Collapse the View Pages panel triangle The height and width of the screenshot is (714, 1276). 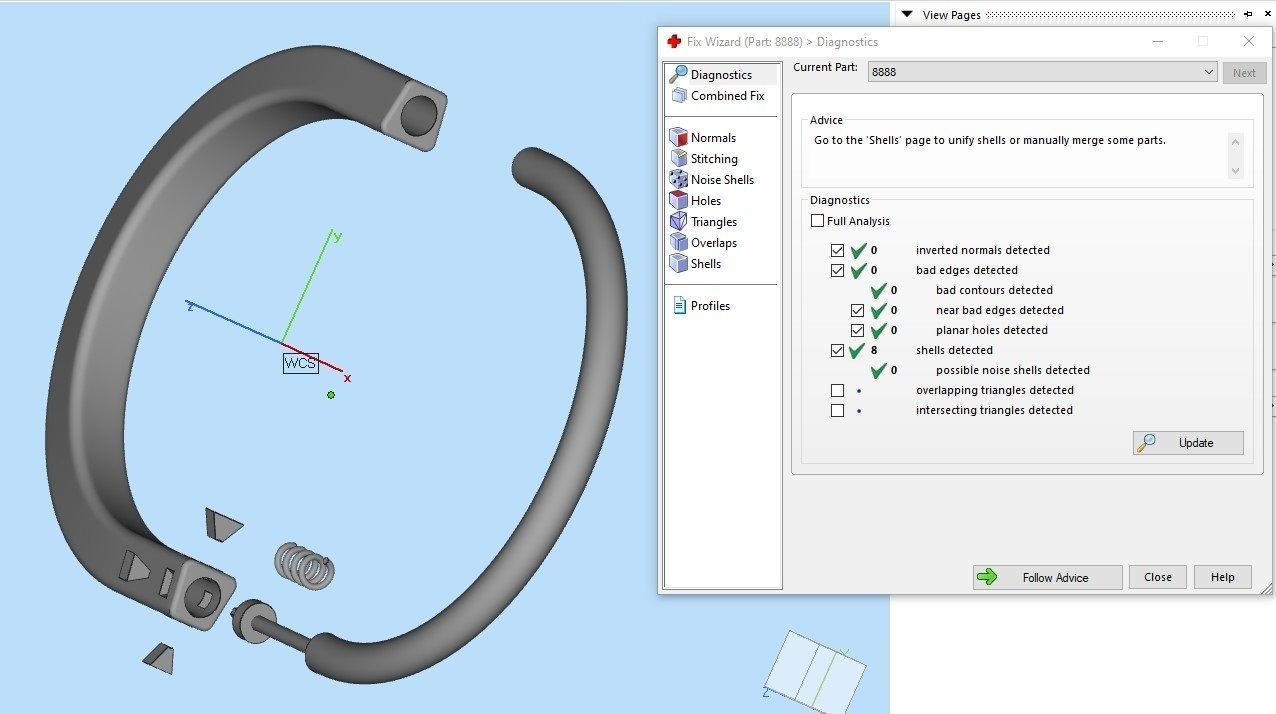point(907,14)
